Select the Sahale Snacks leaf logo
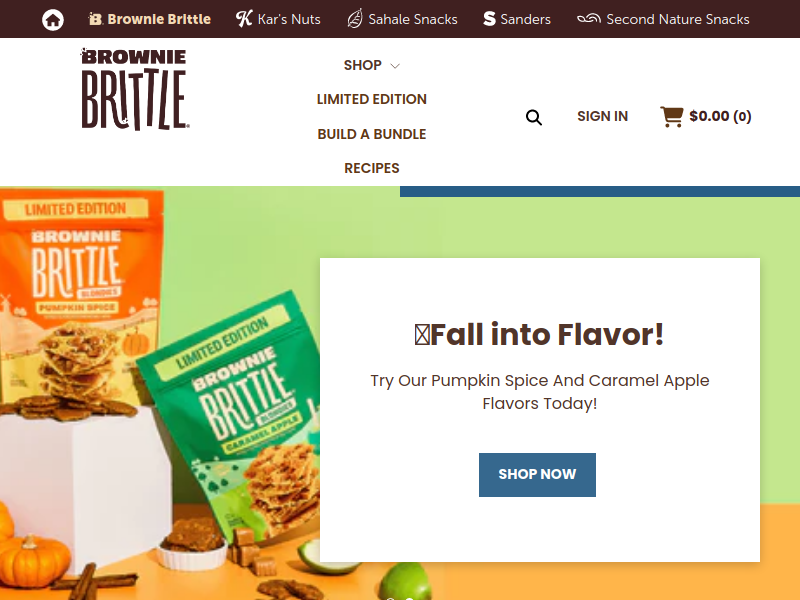This screenshot has width=800, height=600. click(x=355, y=19)
